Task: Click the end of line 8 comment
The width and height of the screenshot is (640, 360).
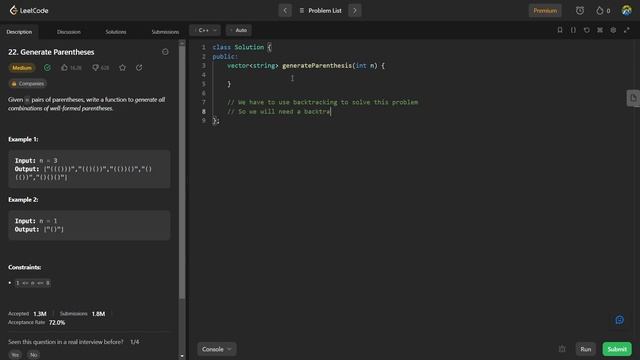Action: [x=330, y=111]
